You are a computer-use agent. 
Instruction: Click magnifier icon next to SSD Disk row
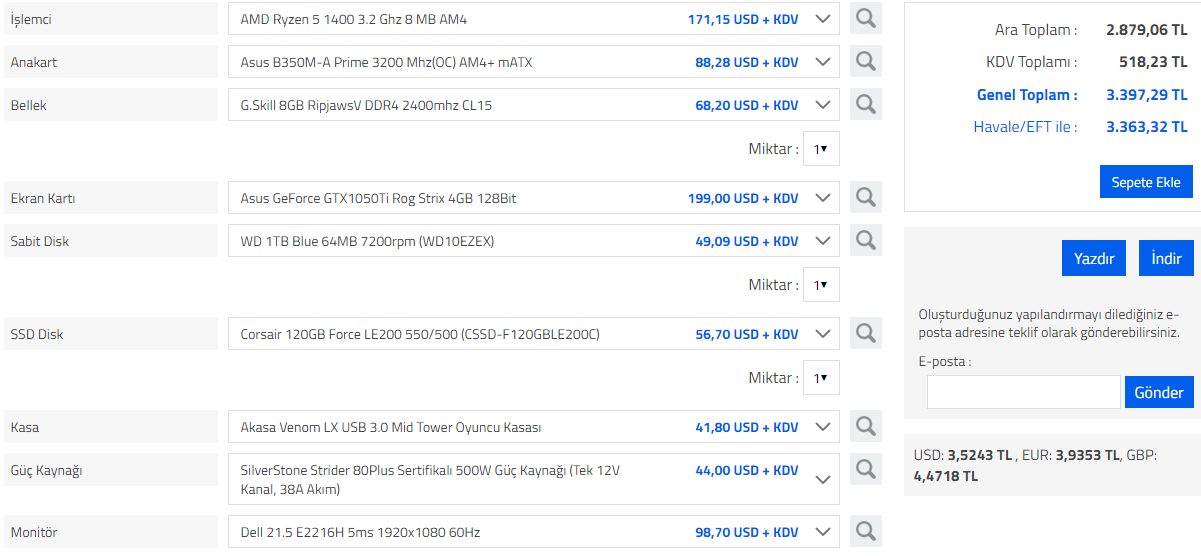(x=866, y=334)
